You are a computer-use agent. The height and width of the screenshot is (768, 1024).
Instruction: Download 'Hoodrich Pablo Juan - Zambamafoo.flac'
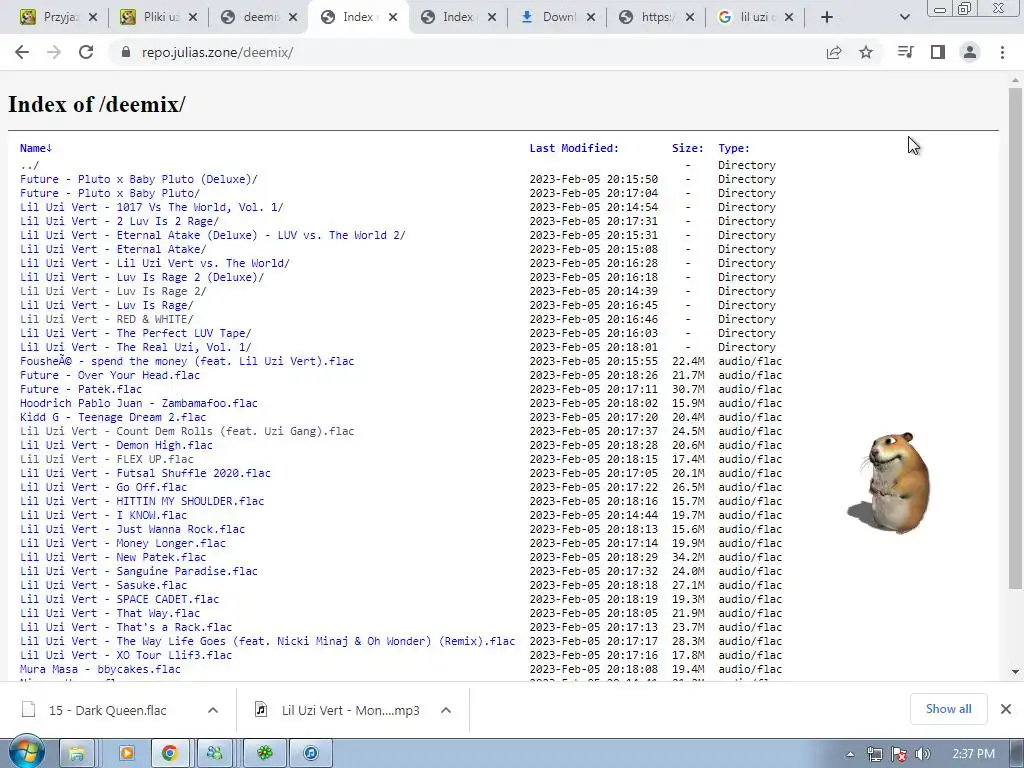click(138, 403)
